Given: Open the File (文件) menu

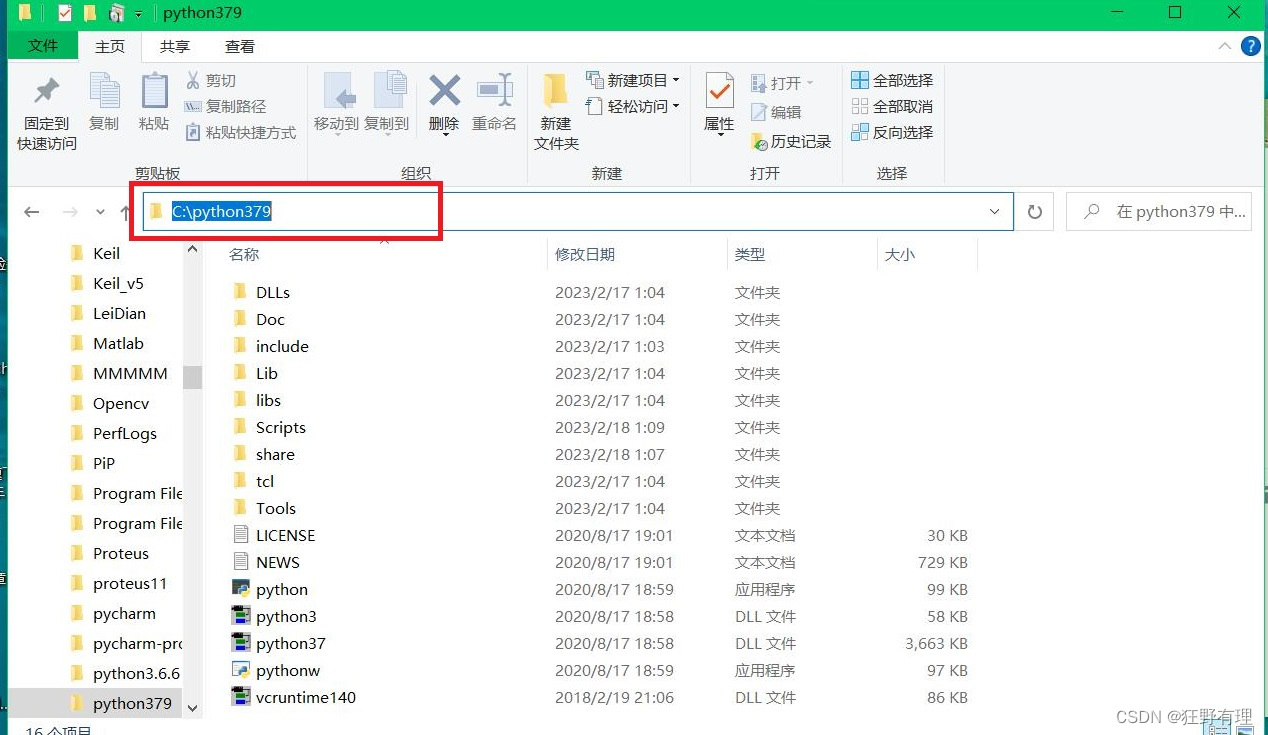Looking at the screenshot, I should [42, 46].
